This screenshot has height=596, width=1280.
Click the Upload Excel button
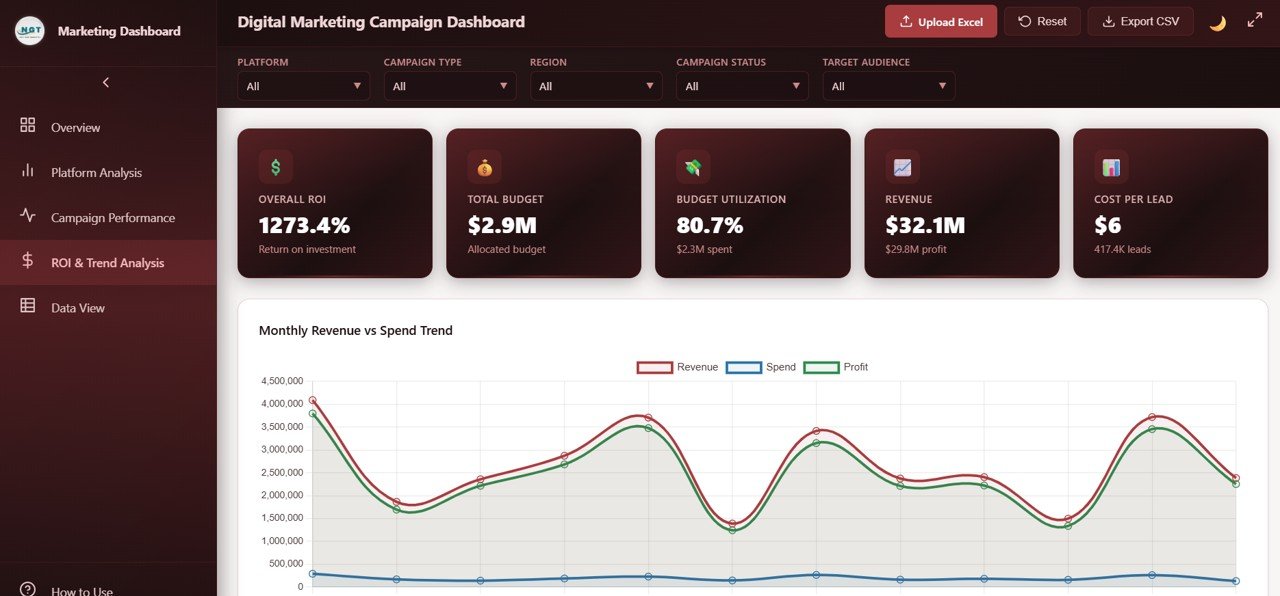coord(940,20)
